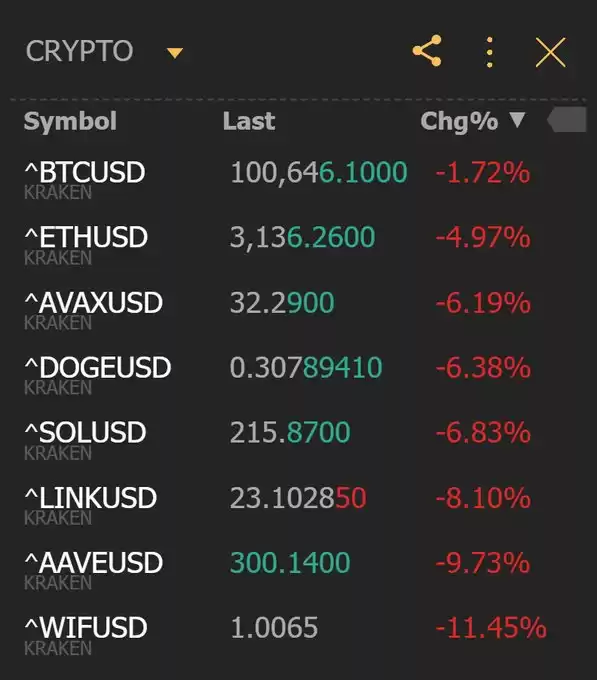Image resolution: width=597 pixels, height=680 pixels.
Task: Click the CRYPTO watchlist title
Action: pos(79,51)
